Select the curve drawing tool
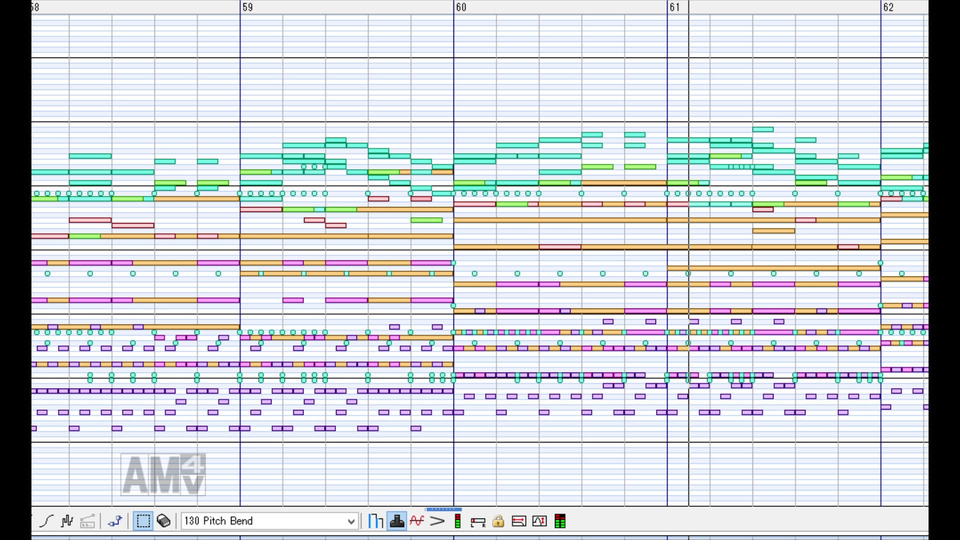 pos(47,521)
